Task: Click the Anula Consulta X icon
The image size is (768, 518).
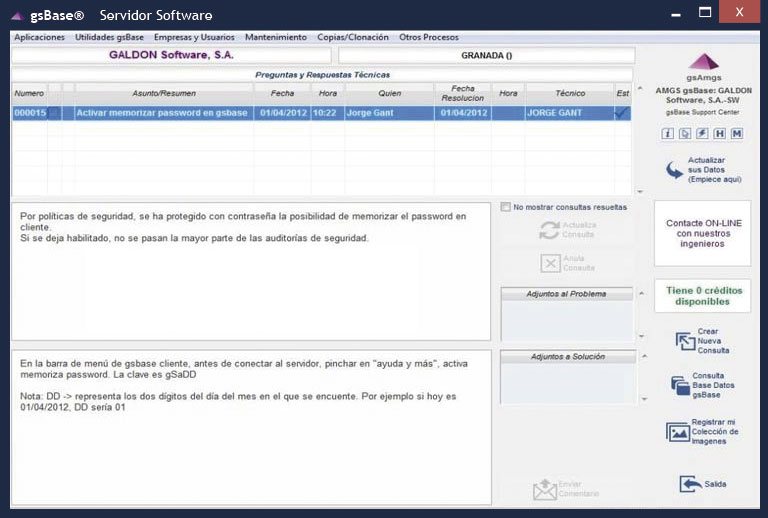Action: (x=551, y=263)
